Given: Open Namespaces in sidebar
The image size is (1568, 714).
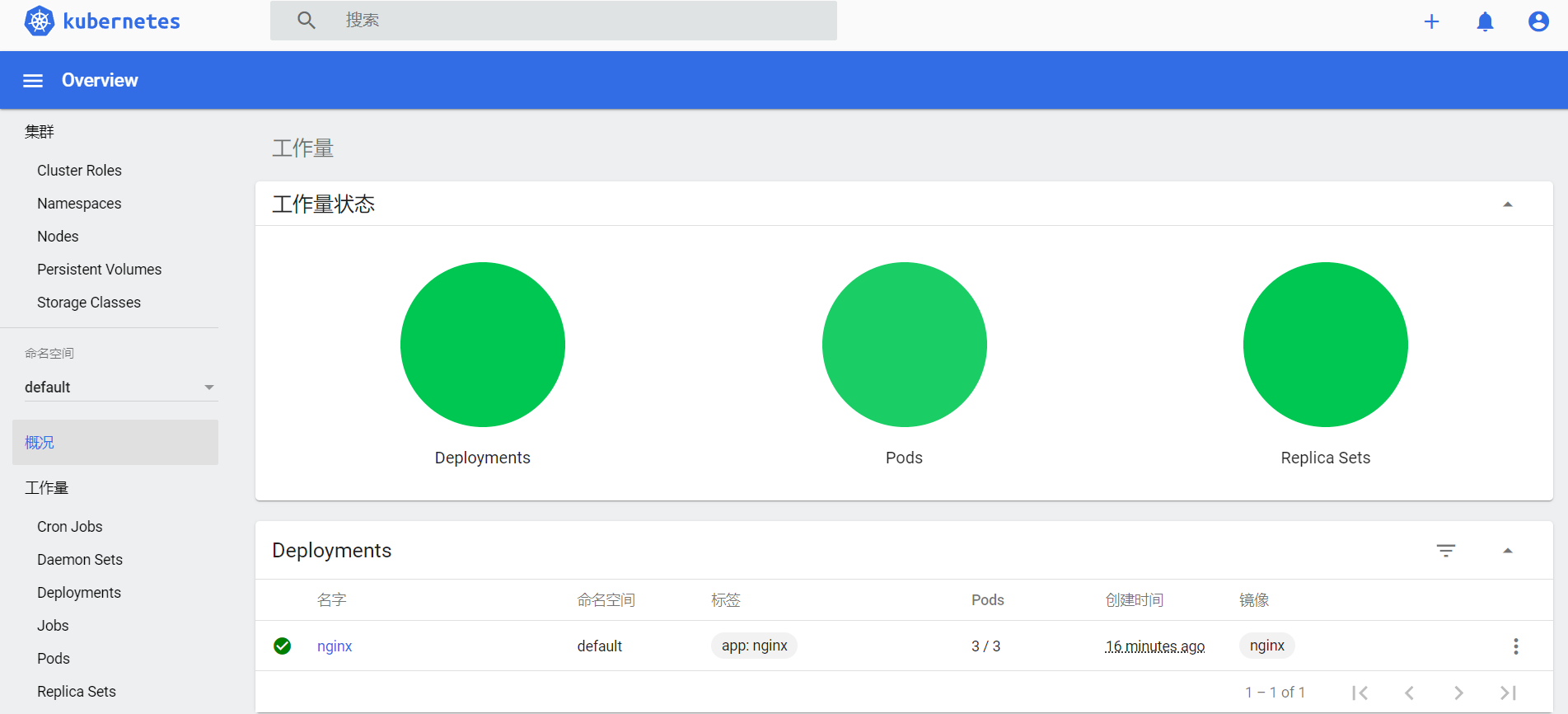Looking at the screenshot, I should [x=79, y=204].
